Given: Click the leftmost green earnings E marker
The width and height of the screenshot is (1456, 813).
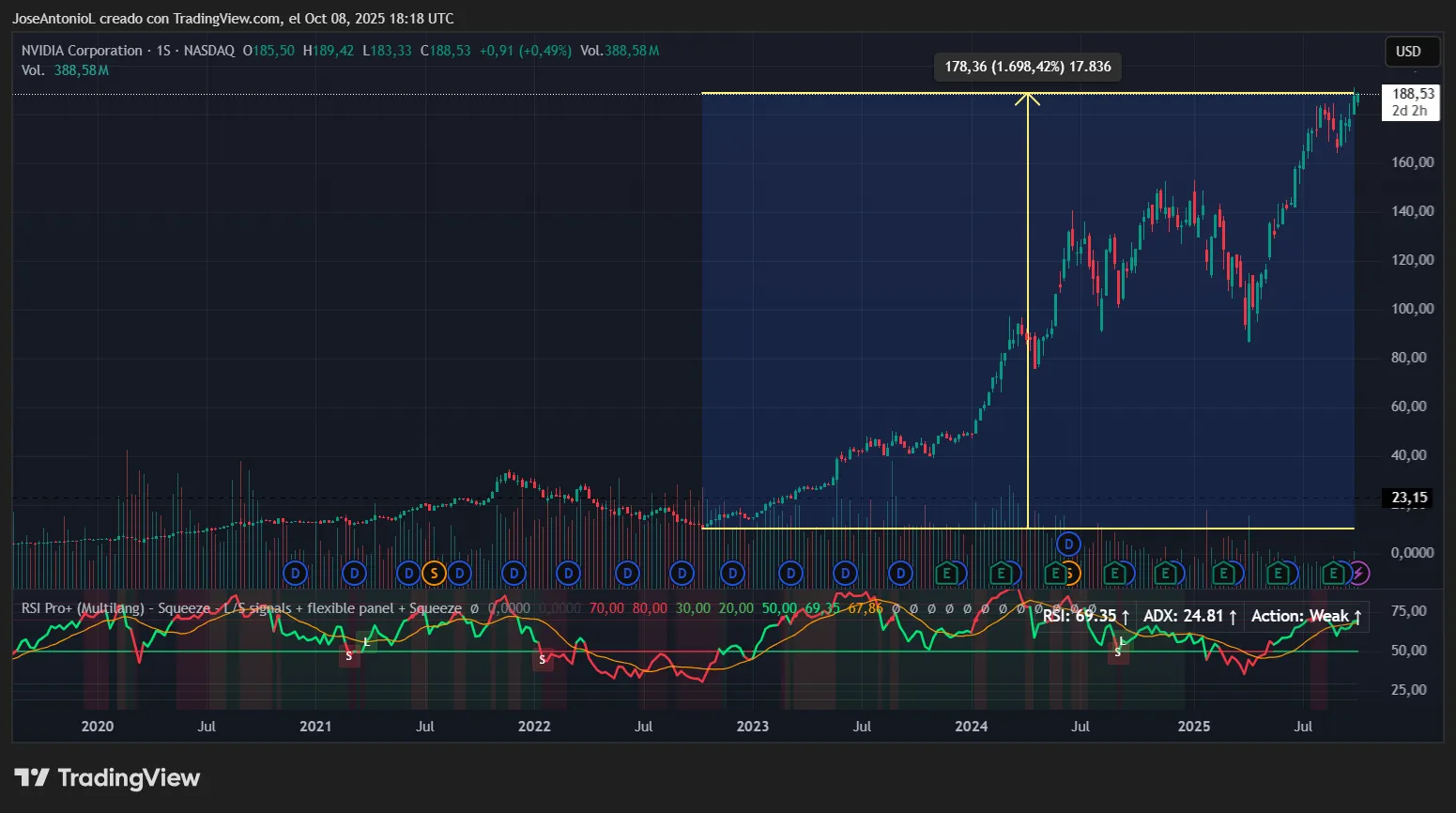Looking at the screenshot, I should click(x=947, y=573).
